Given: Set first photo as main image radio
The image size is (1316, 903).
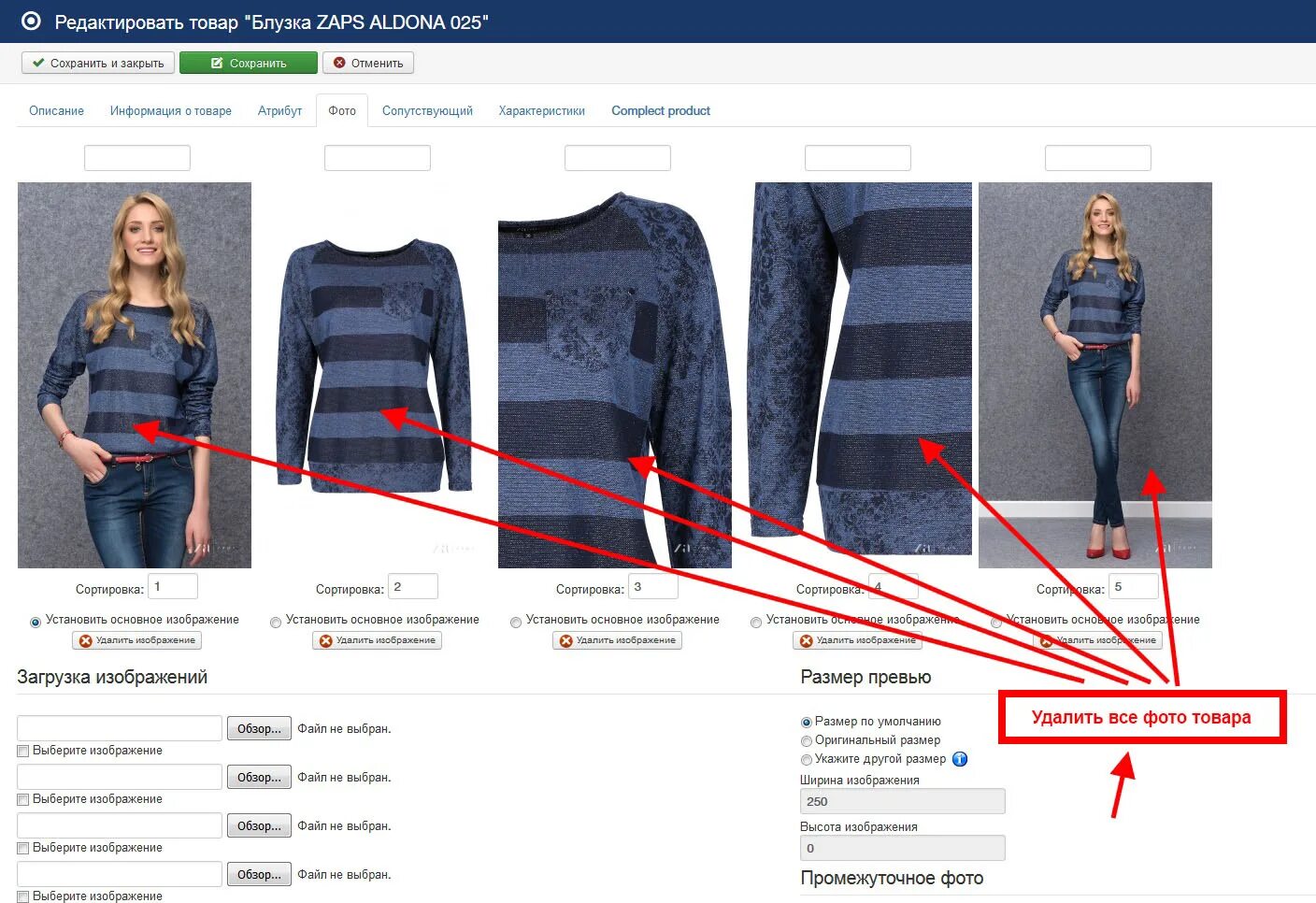Looking at the screenshot, I should (x=36, y=622).
